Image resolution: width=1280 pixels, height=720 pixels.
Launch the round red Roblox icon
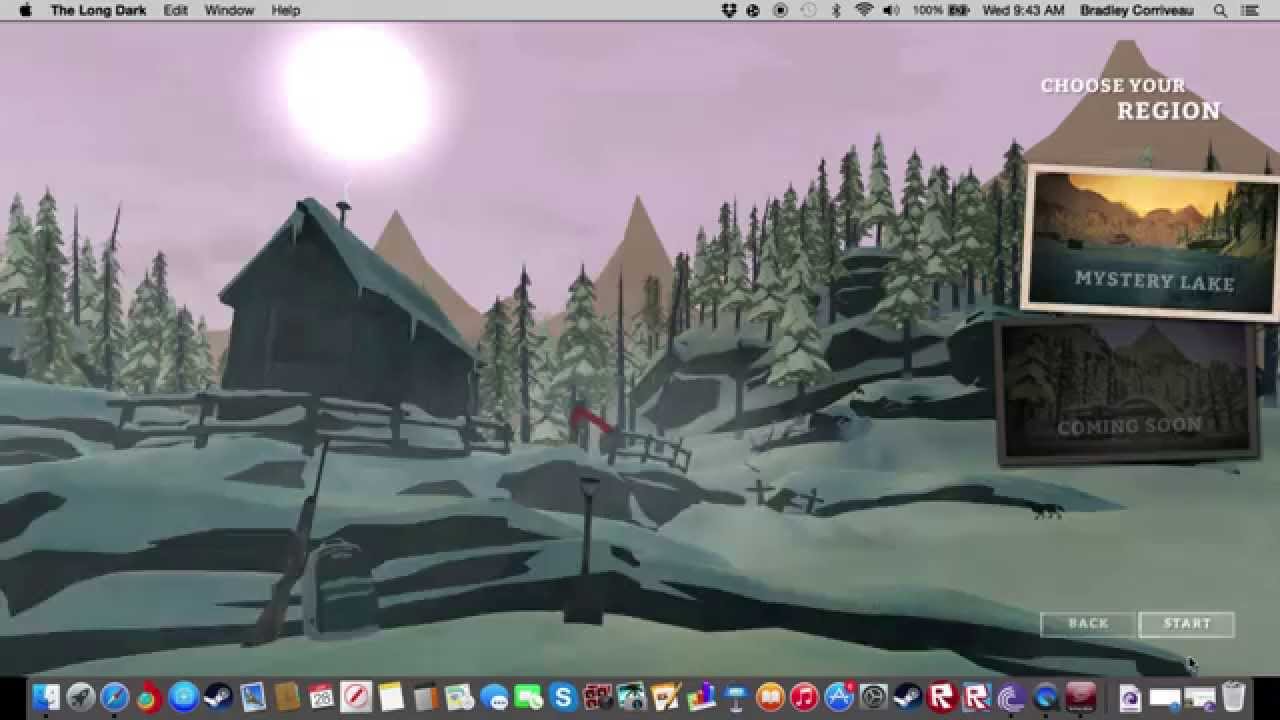click(x=943, y=697)
